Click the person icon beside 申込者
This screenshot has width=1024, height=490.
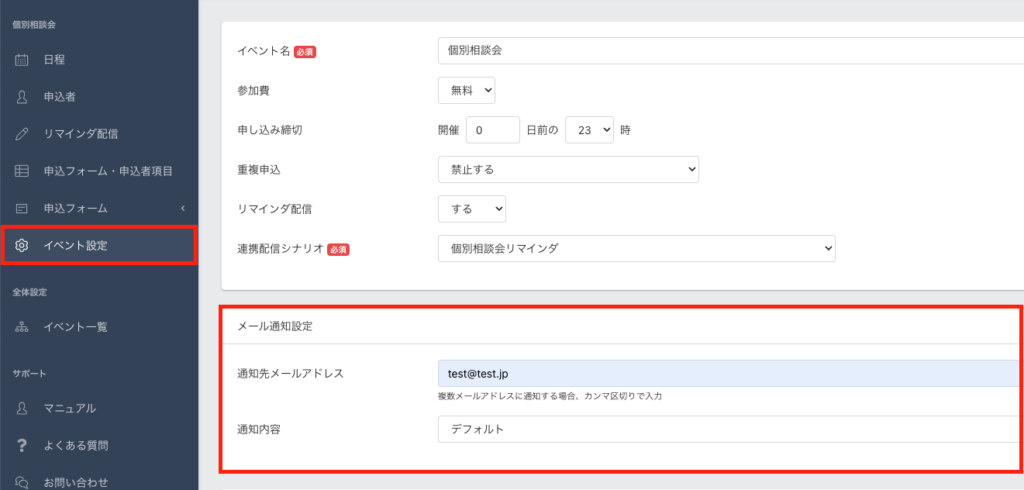click(22, 97)
